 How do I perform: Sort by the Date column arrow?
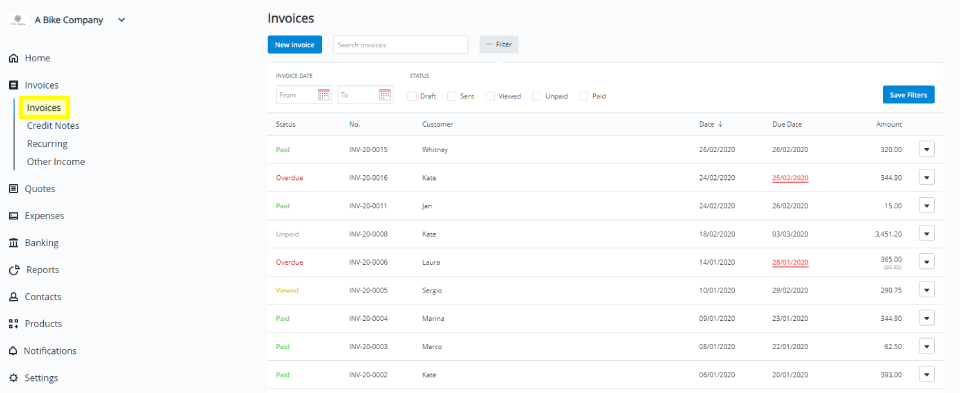721,124
